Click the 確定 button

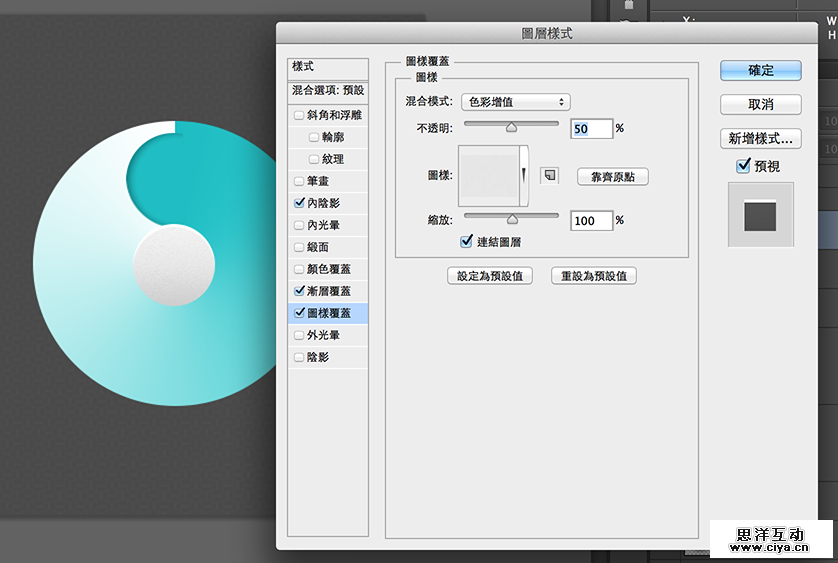pyautogui.click(x=761, y=70)
